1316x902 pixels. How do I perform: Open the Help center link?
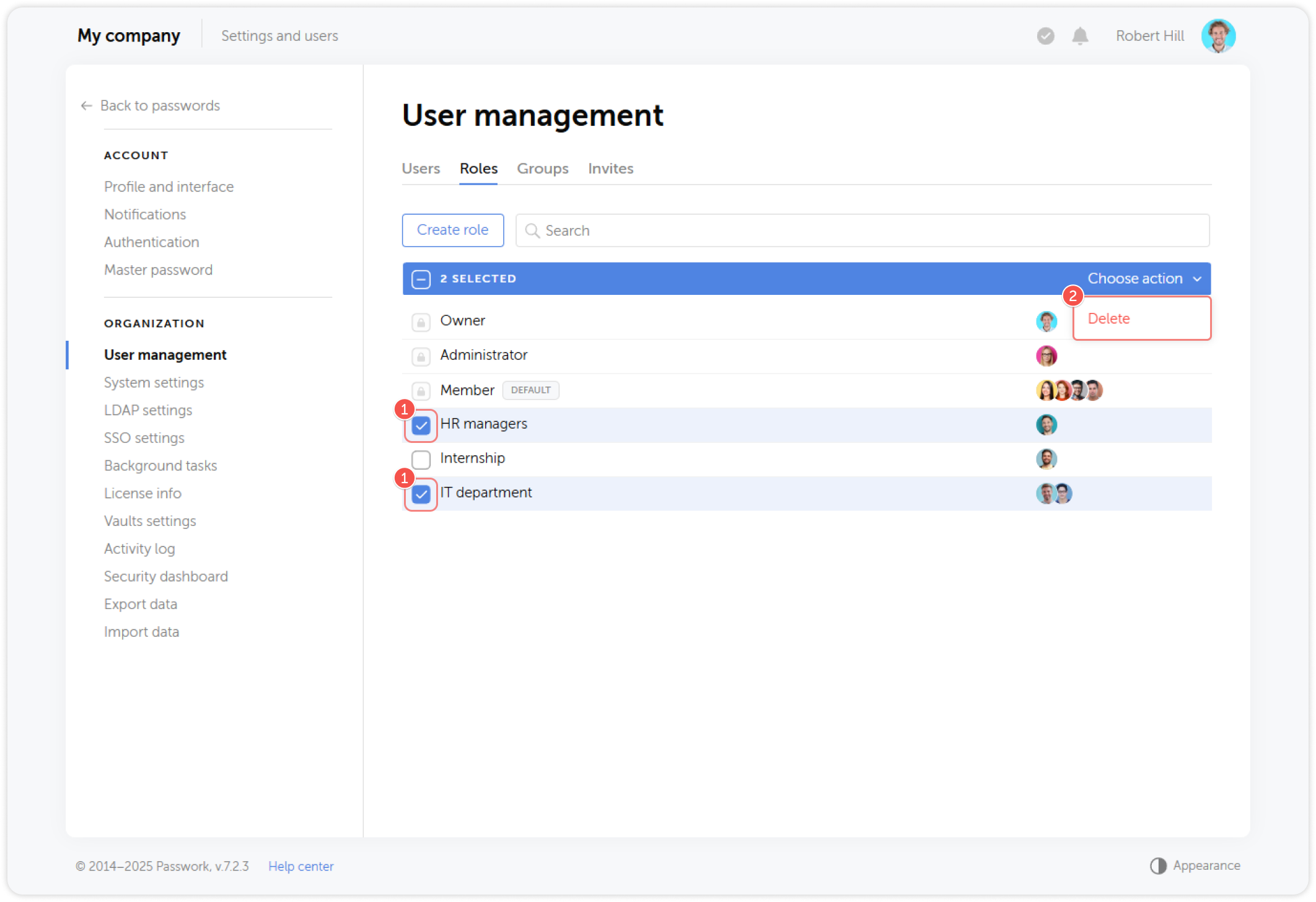[x=300, y=866]
